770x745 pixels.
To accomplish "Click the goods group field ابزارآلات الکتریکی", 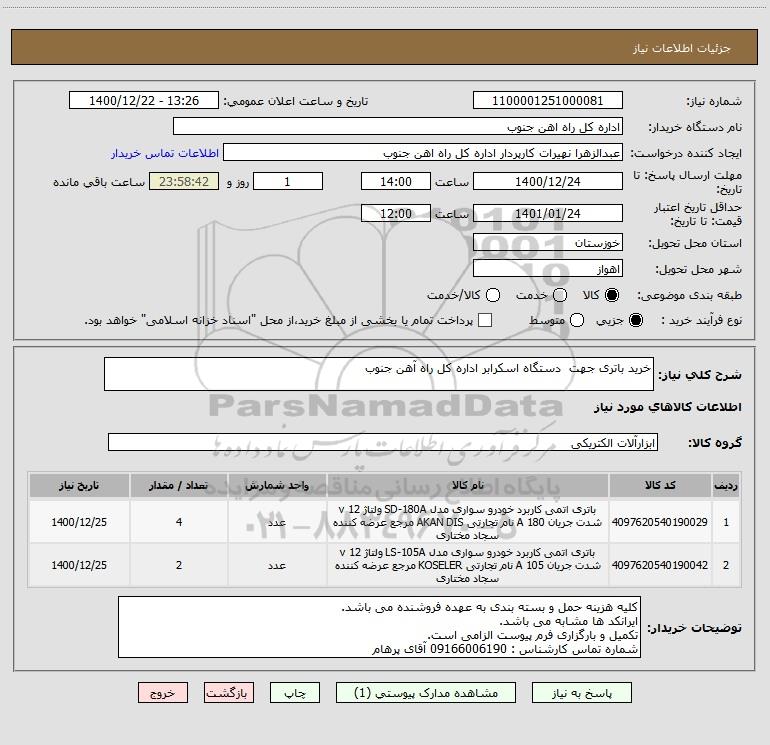I will coord(383,442).
